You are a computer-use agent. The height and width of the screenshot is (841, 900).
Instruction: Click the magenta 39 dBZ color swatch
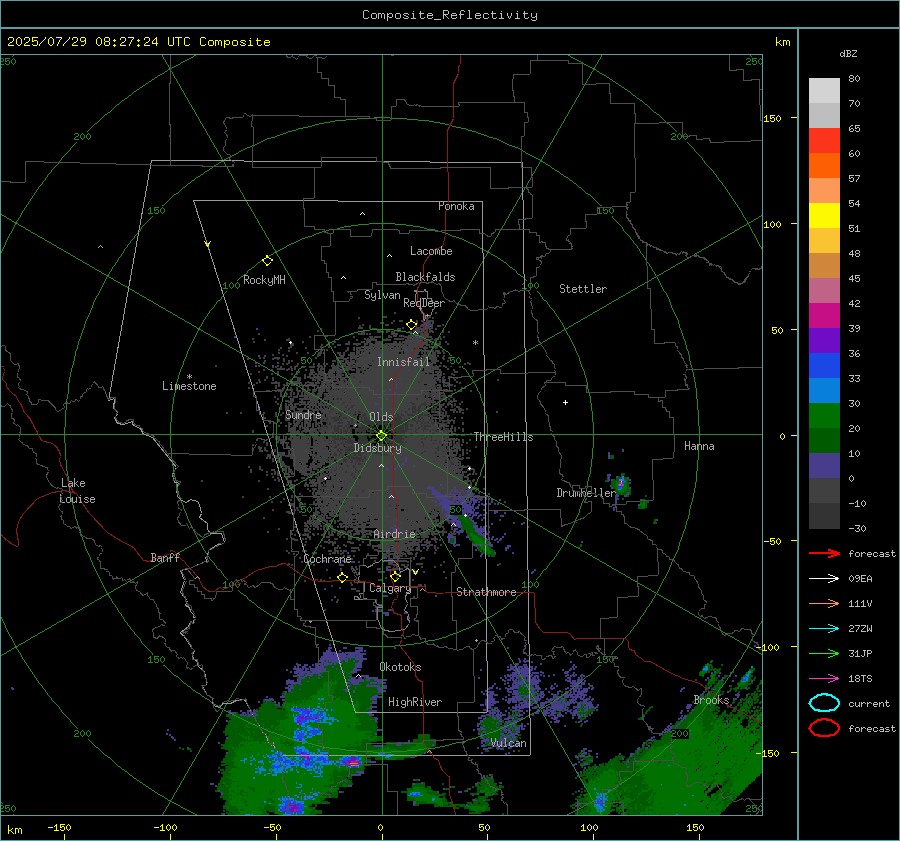824,316
